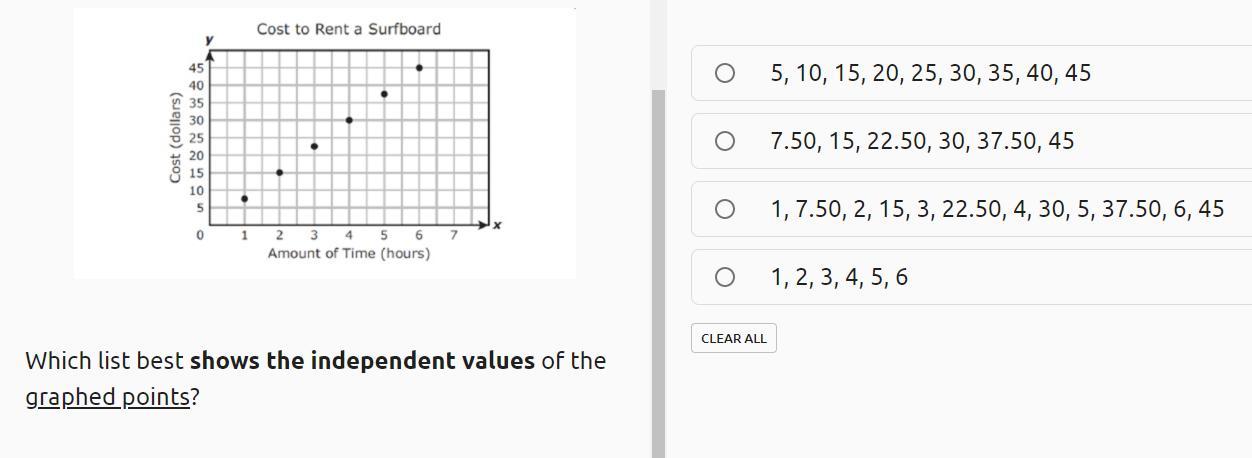Select radio button for 7.50, 15, 22.50 list

point(725,141)
